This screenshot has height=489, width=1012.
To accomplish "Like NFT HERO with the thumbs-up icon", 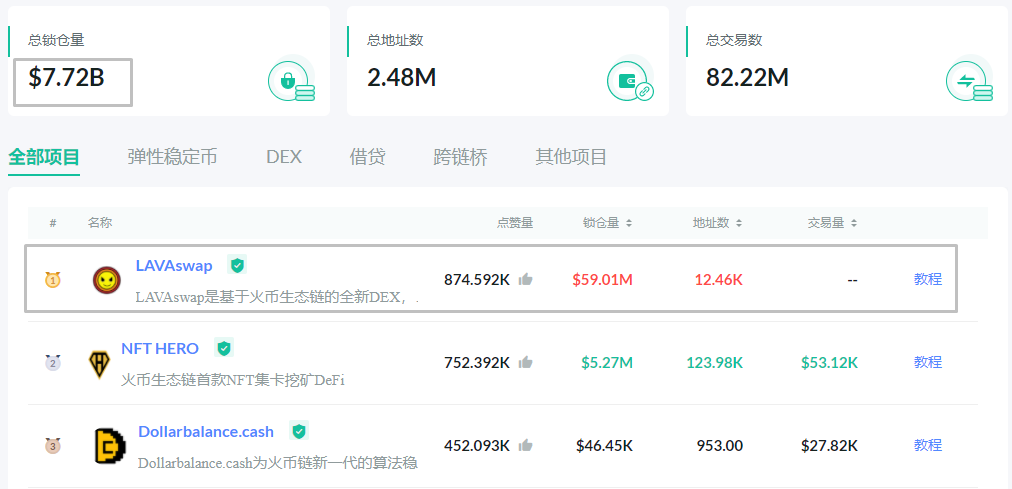I will click(x=526, y=362).
